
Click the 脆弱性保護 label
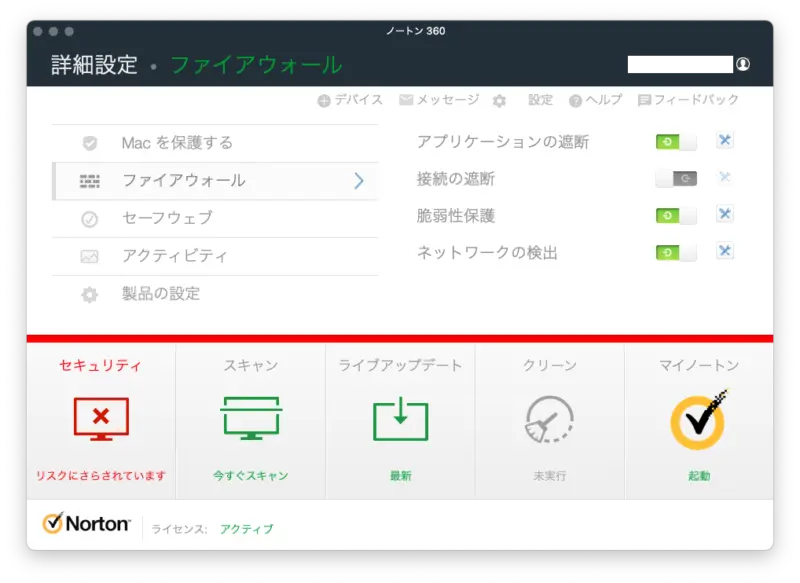click(x=456, y=216)
